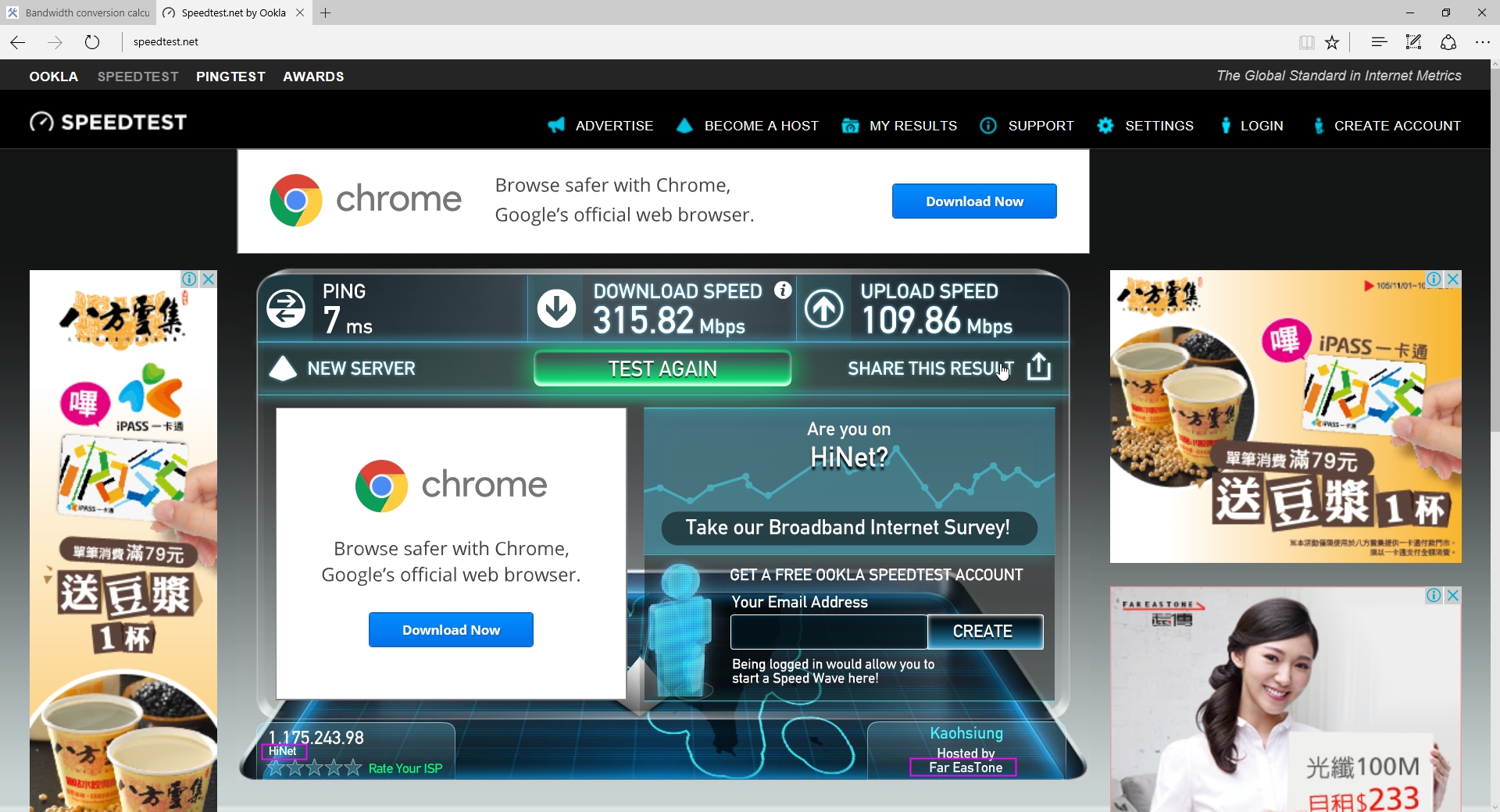This screenshot has width=1500, height=812.
Task: Open MY RESULTS link
Action: point(913,126)
